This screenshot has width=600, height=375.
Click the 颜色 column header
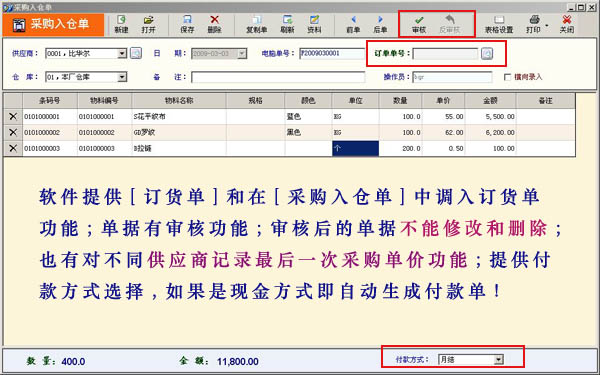click(x=308, y=101)
